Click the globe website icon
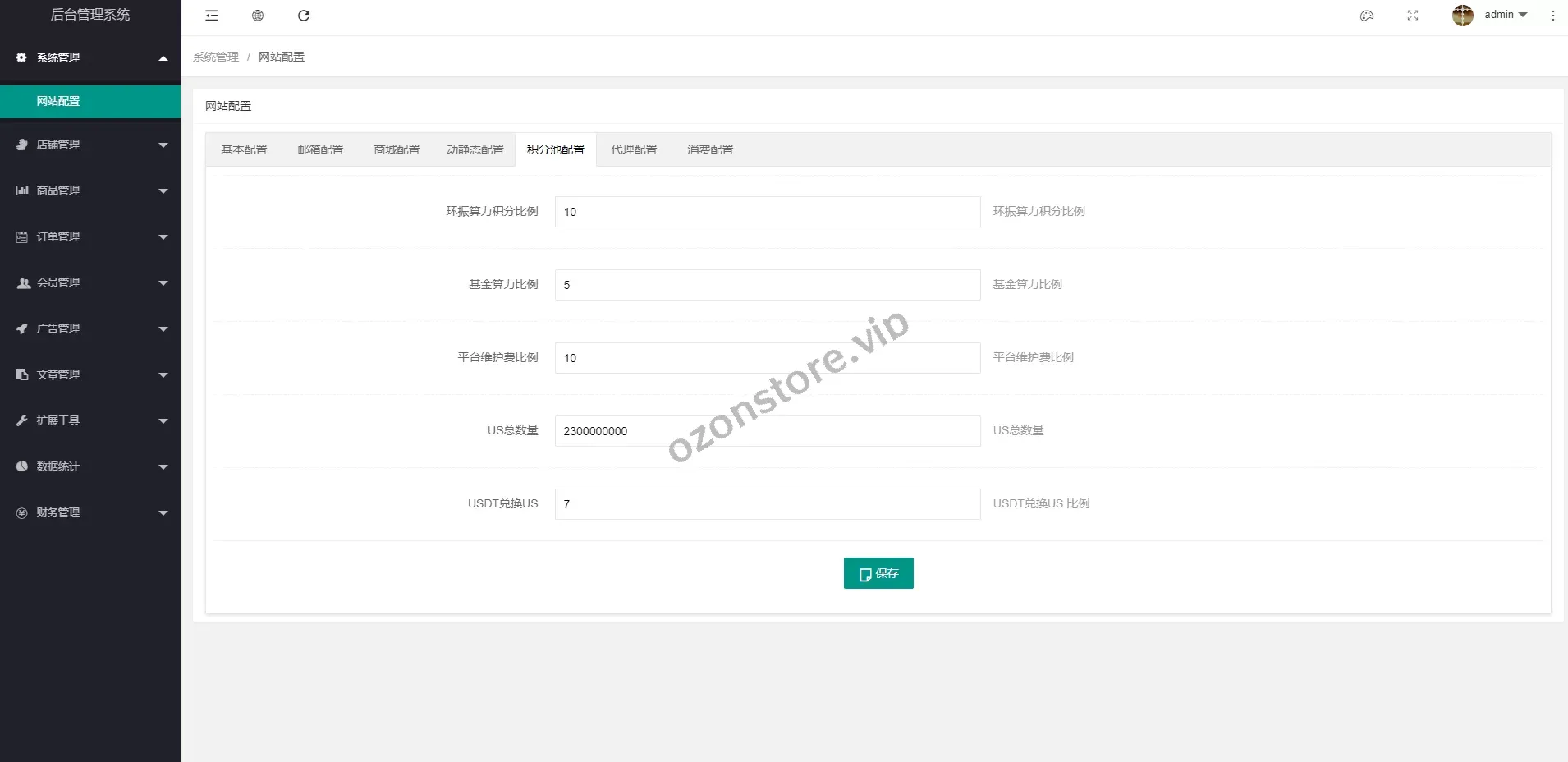 [x=258, y=16]
